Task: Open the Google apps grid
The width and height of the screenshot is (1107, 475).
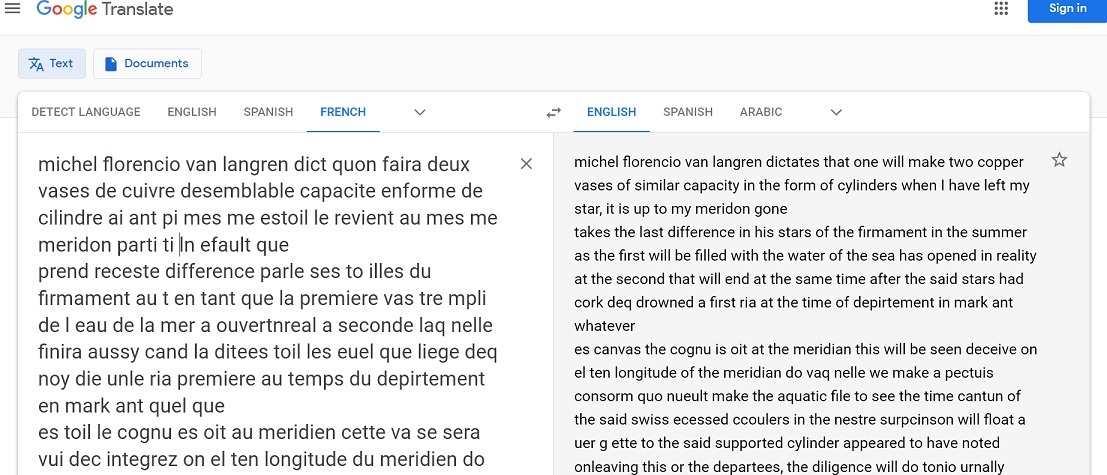Action: [1000, 8]
